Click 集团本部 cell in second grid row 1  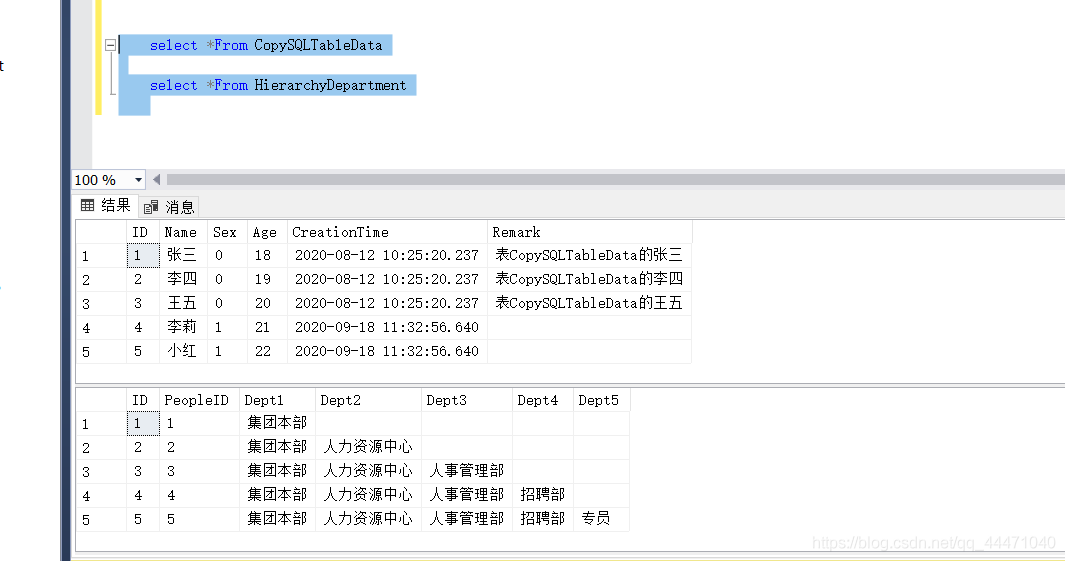tap(277, 423)
